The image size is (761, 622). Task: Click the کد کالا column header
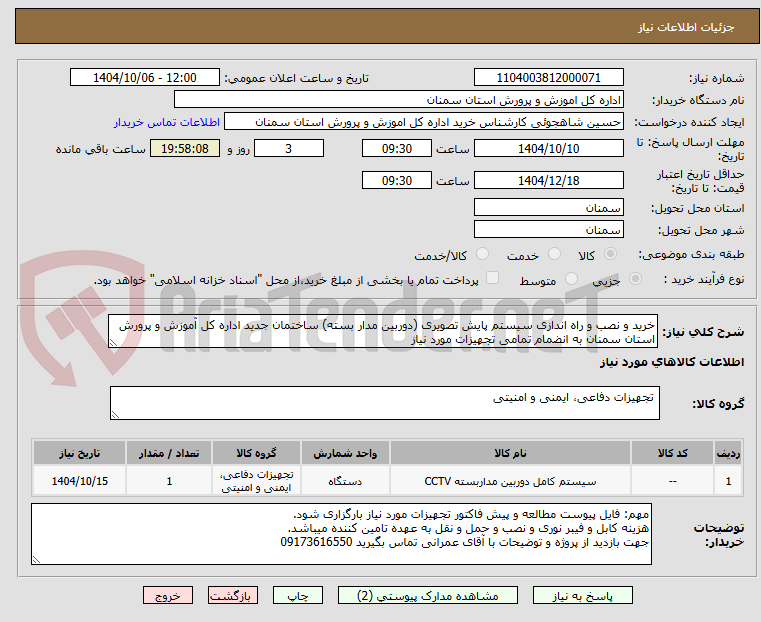point(672,453)
